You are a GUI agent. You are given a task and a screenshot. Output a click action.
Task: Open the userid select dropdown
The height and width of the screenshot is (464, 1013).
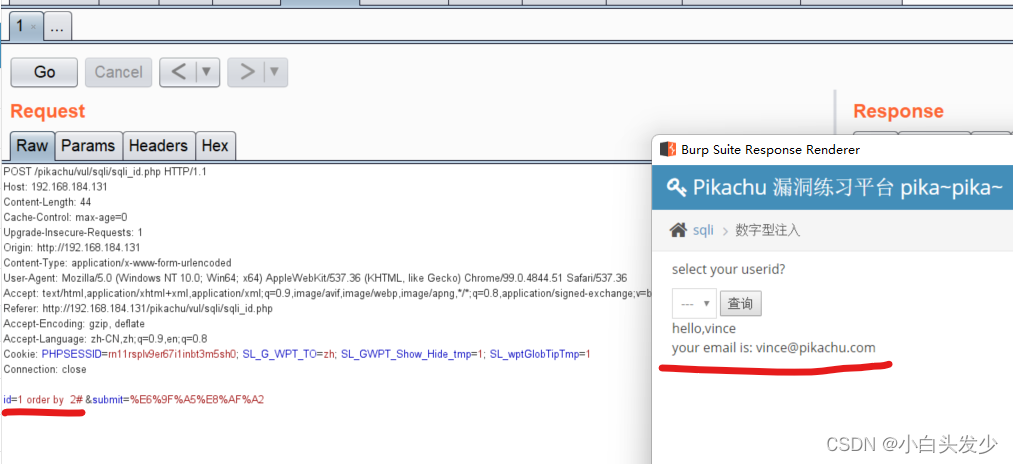[694, 303]
